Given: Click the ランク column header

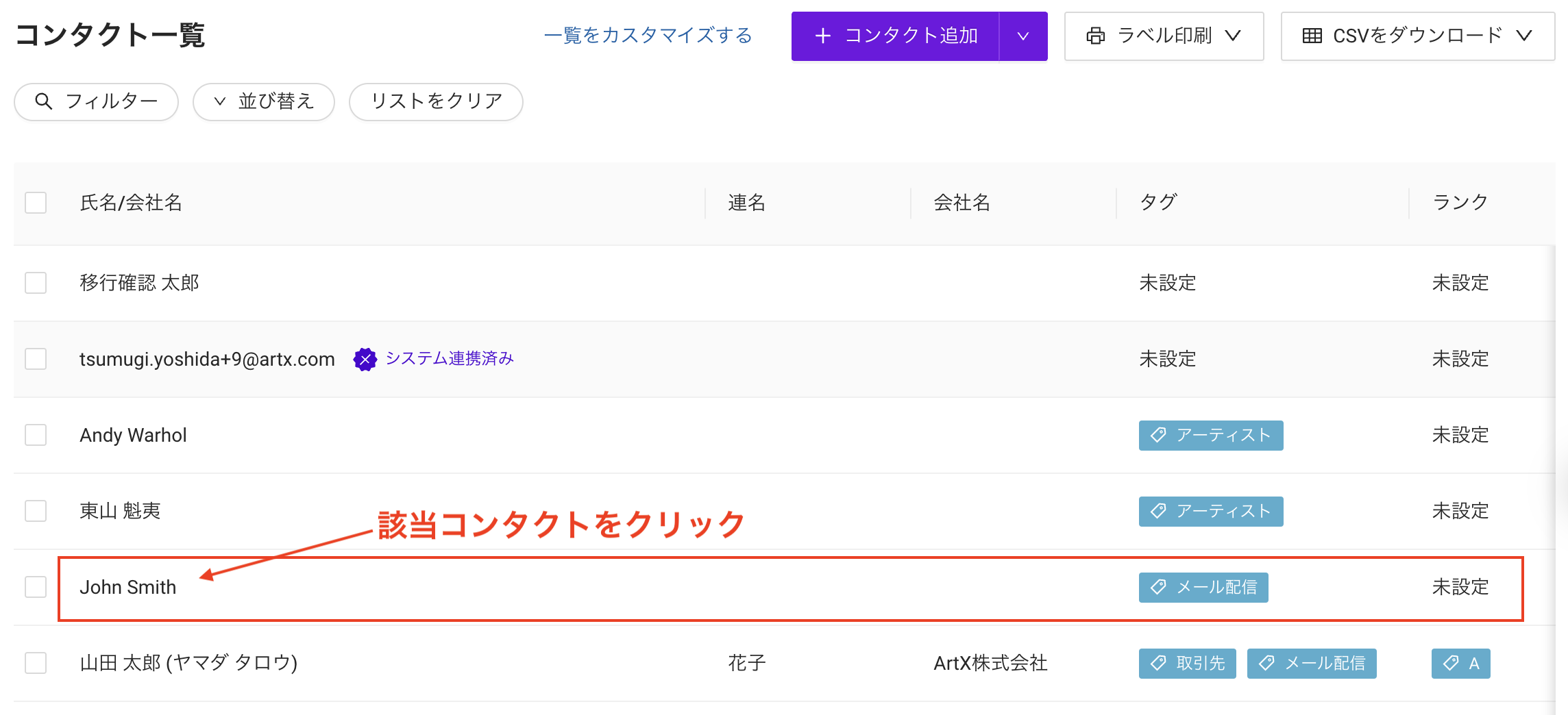Looking at the screenshot, I should 1460,203.
